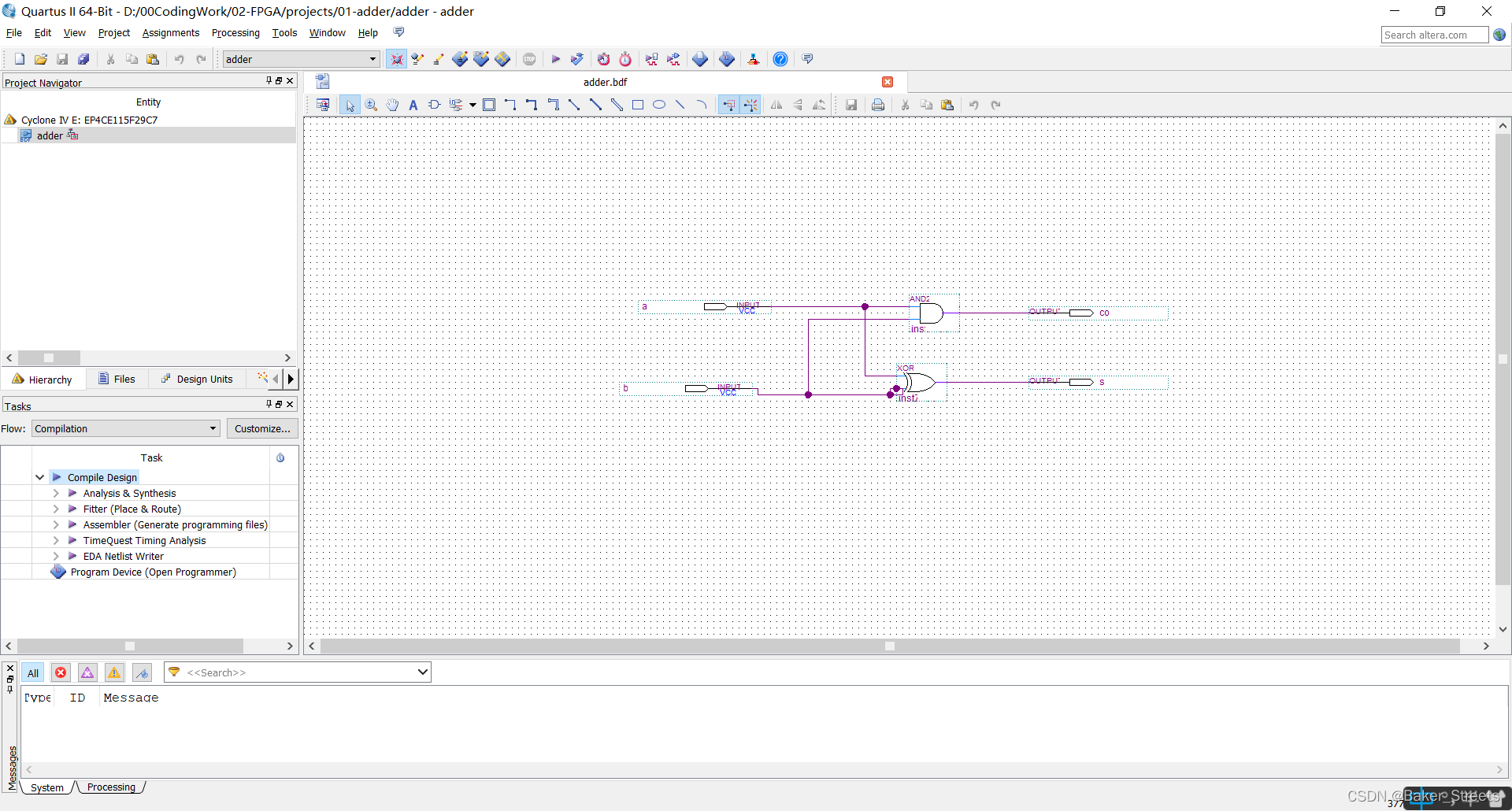Click the Customize... button

coord(262,428)
